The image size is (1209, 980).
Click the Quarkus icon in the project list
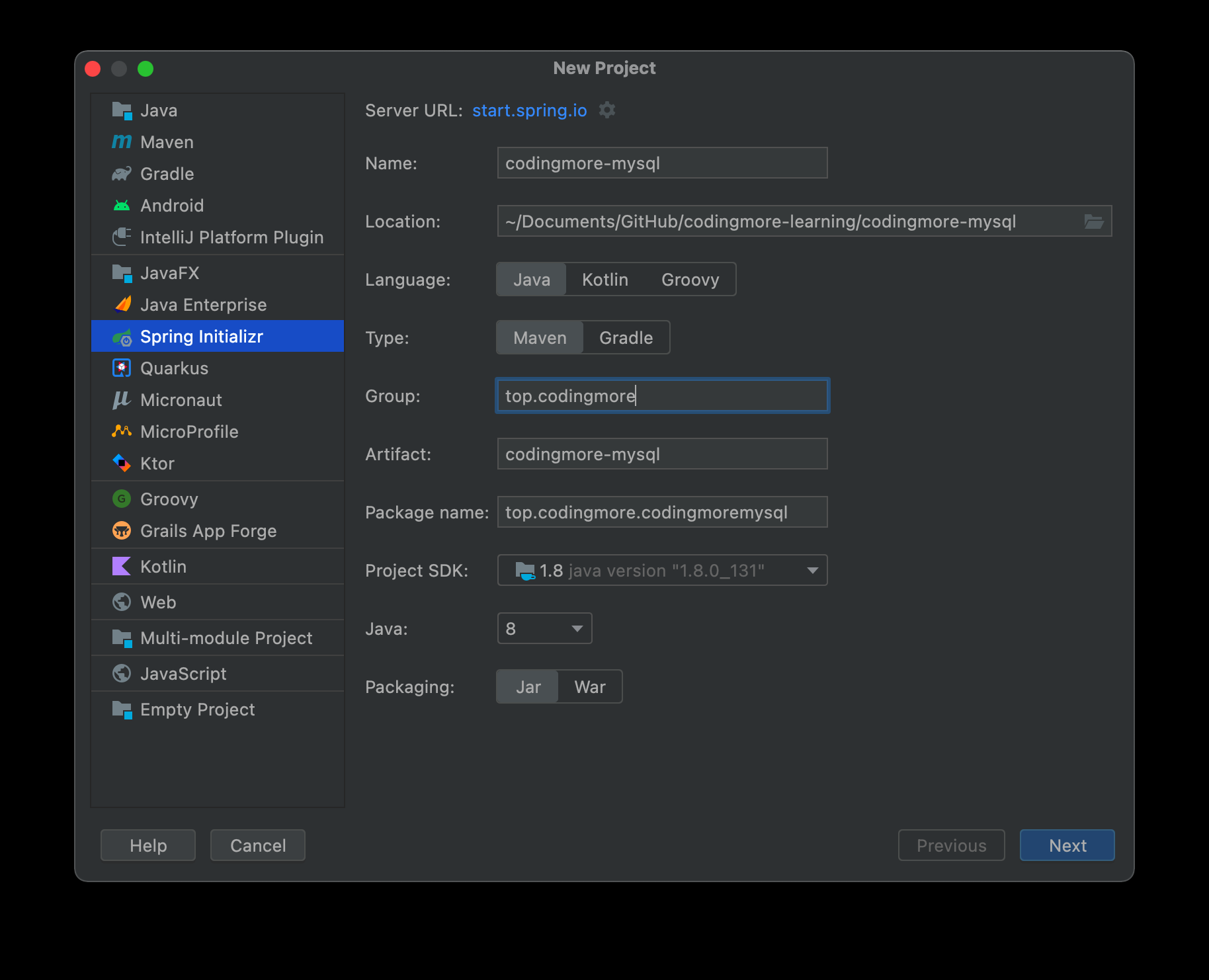pos(122,368)
